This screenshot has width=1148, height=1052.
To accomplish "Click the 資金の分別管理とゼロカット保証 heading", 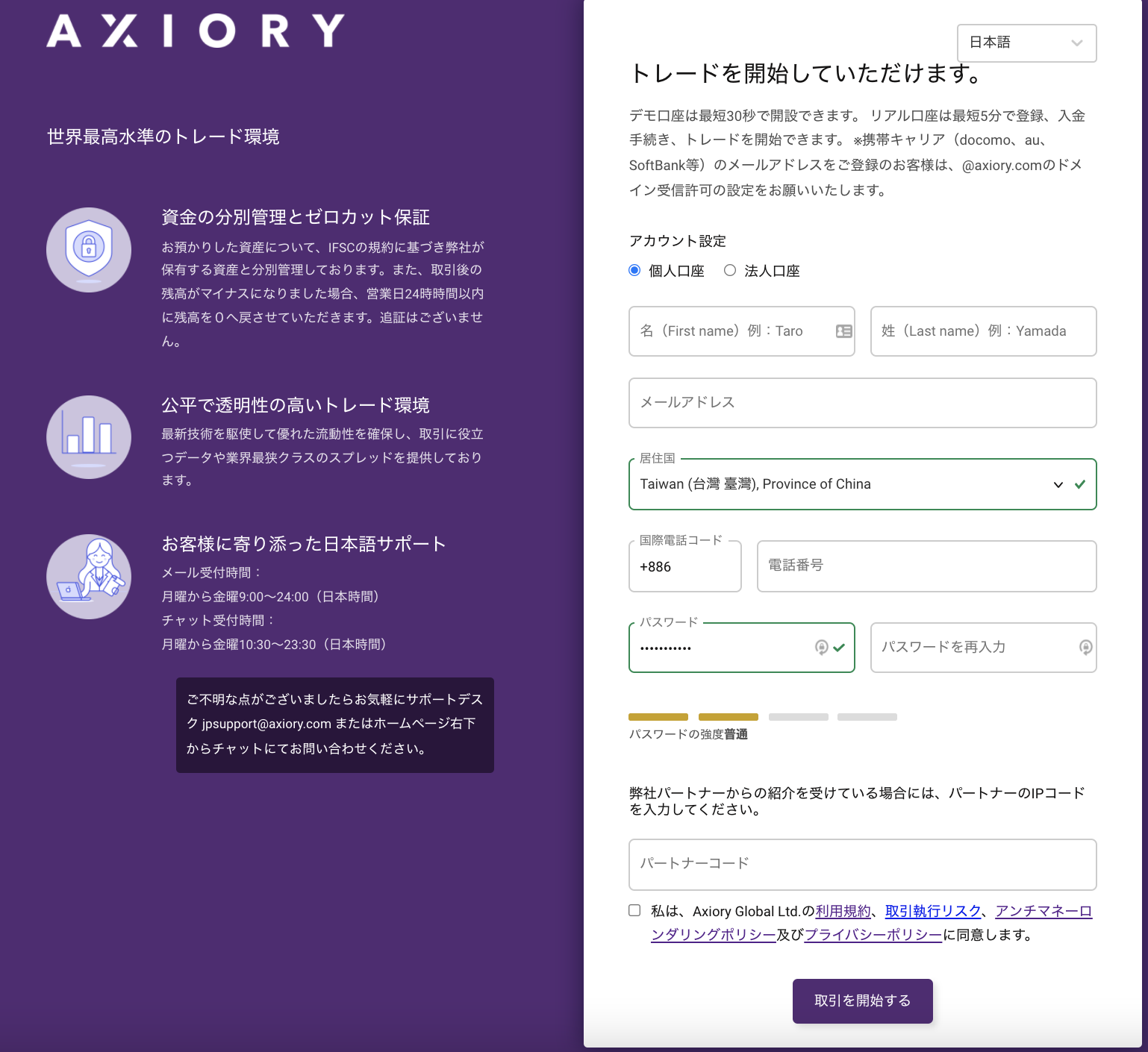I will pos(296,217).
